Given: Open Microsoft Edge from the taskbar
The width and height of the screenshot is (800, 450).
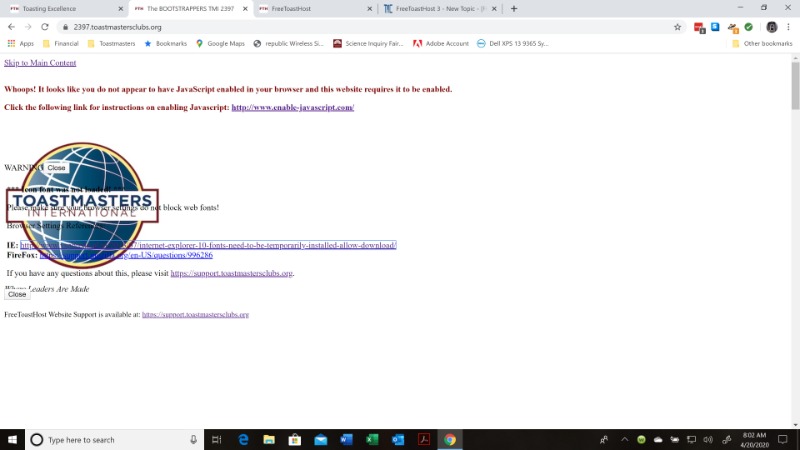Looking at the screenshot, I should point(243,440).
